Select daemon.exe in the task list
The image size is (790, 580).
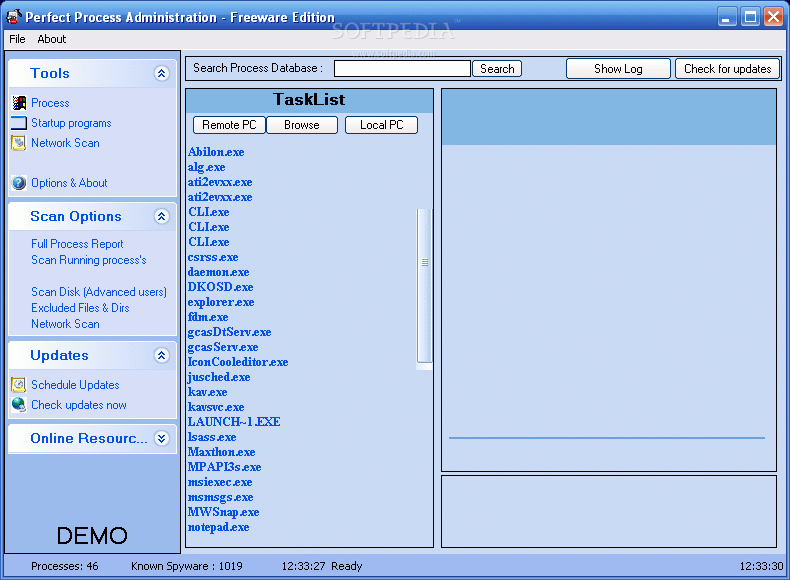(x=218, y=272)
